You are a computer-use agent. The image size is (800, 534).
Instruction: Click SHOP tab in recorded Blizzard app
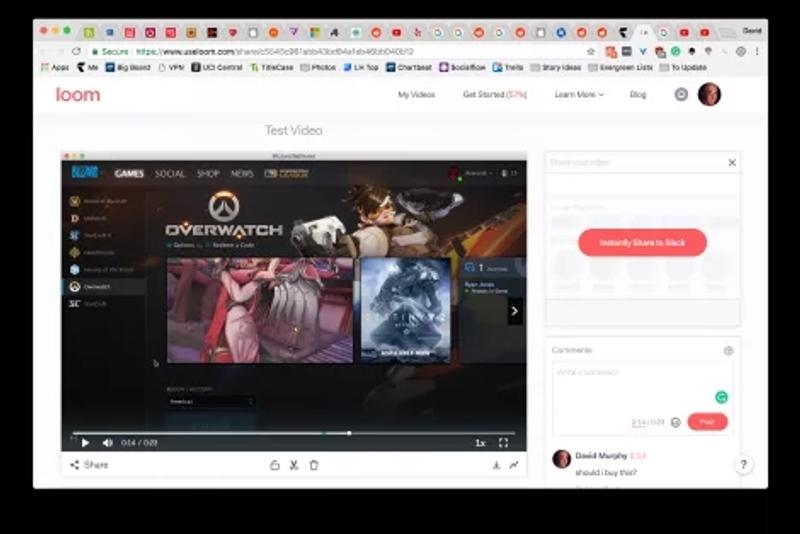(x=208, y=173)
